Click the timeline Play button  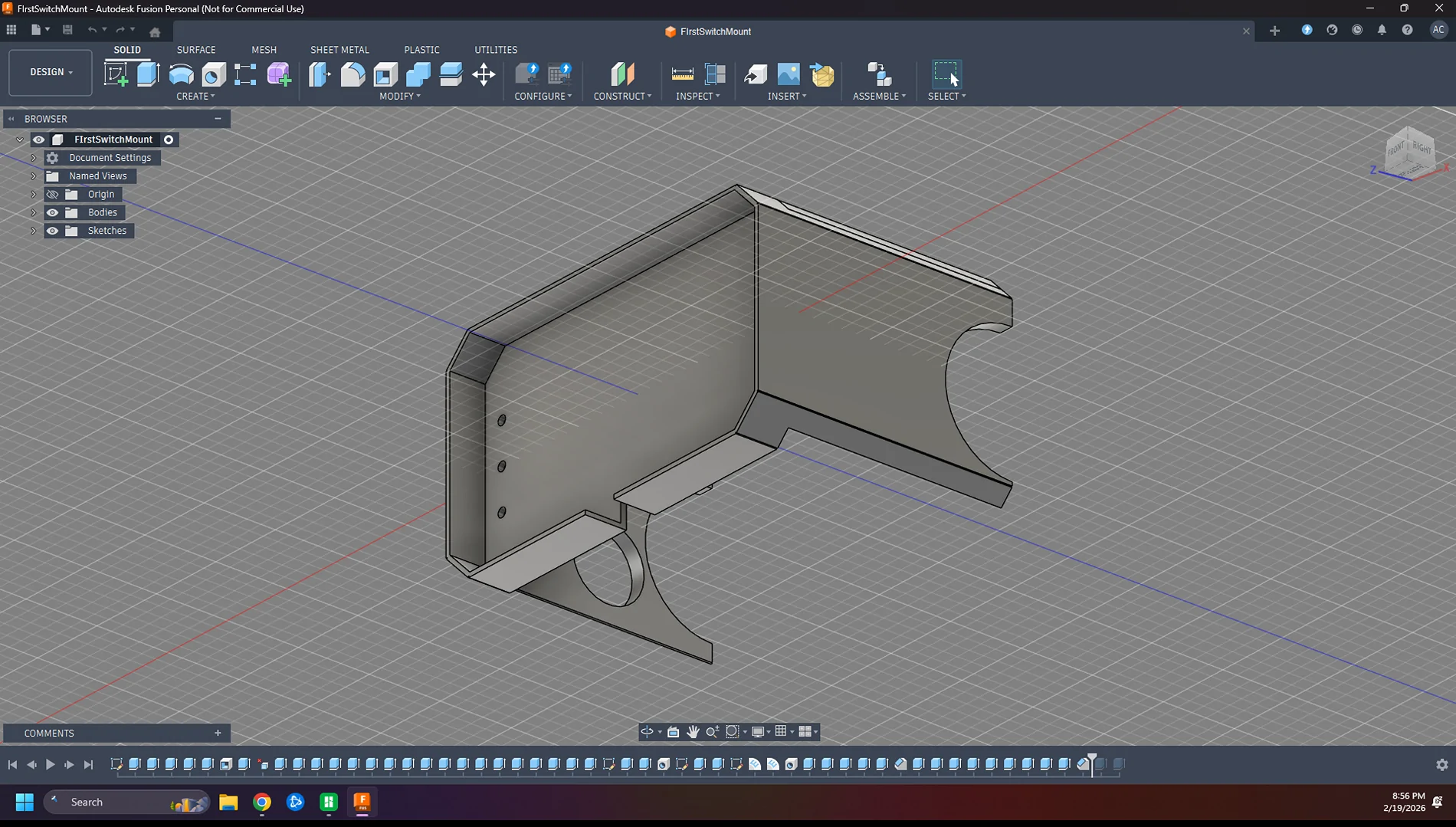click(50, 764)
